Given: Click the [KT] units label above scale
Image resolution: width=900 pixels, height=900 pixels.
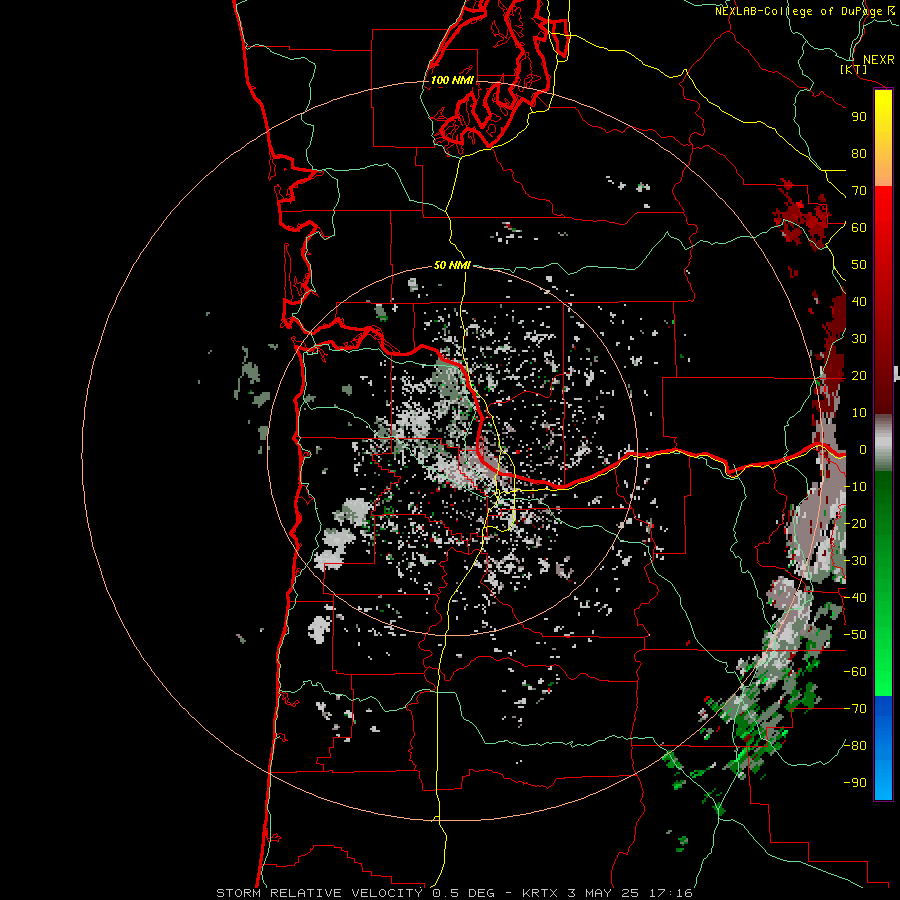Looking at the screenshot, I should (854, 69).
